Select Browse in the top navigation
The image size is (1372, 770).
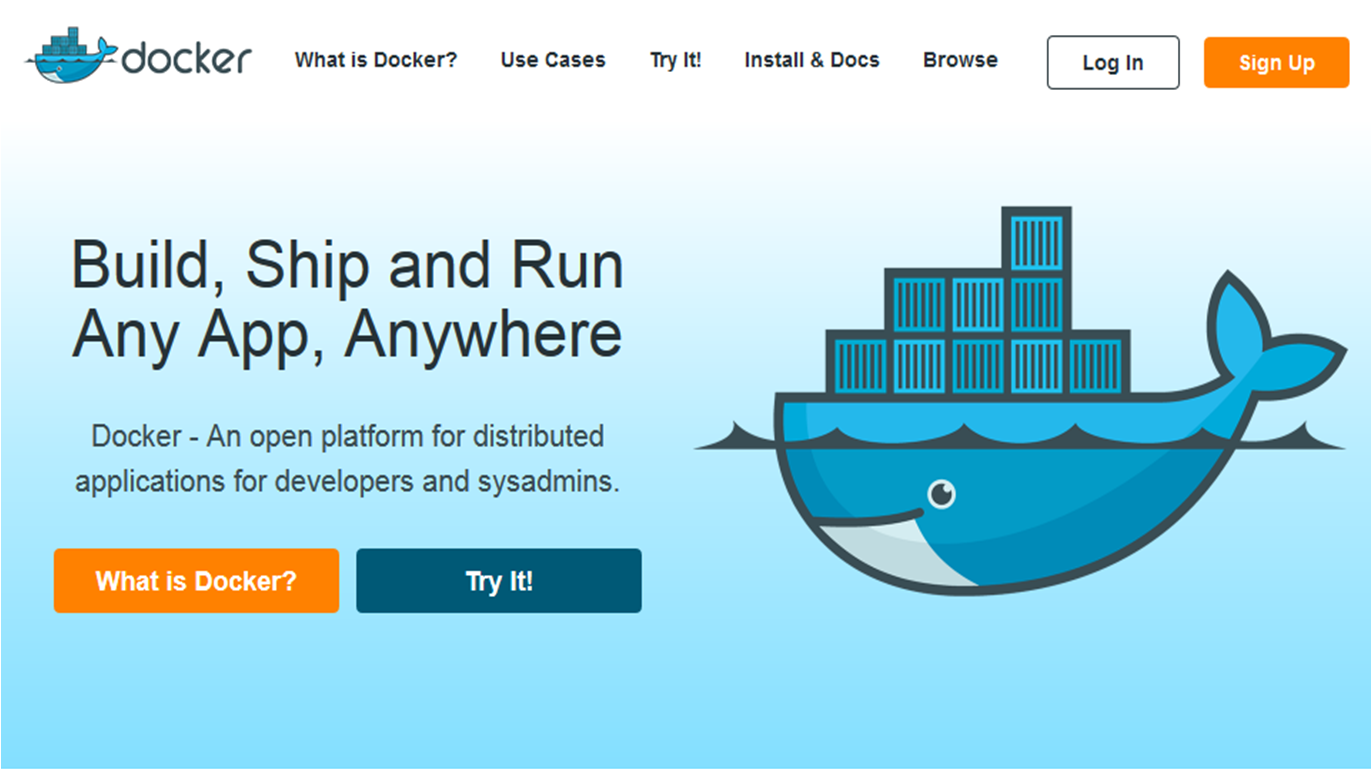960,60
